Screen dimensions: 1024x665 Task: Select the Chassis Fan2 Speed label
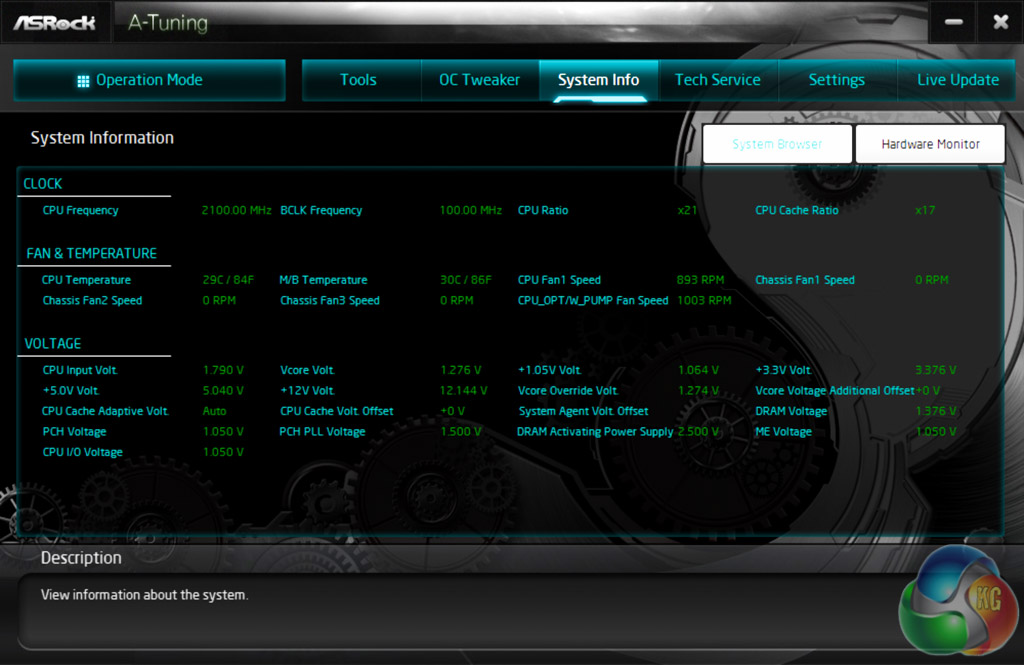coord(92,300)
